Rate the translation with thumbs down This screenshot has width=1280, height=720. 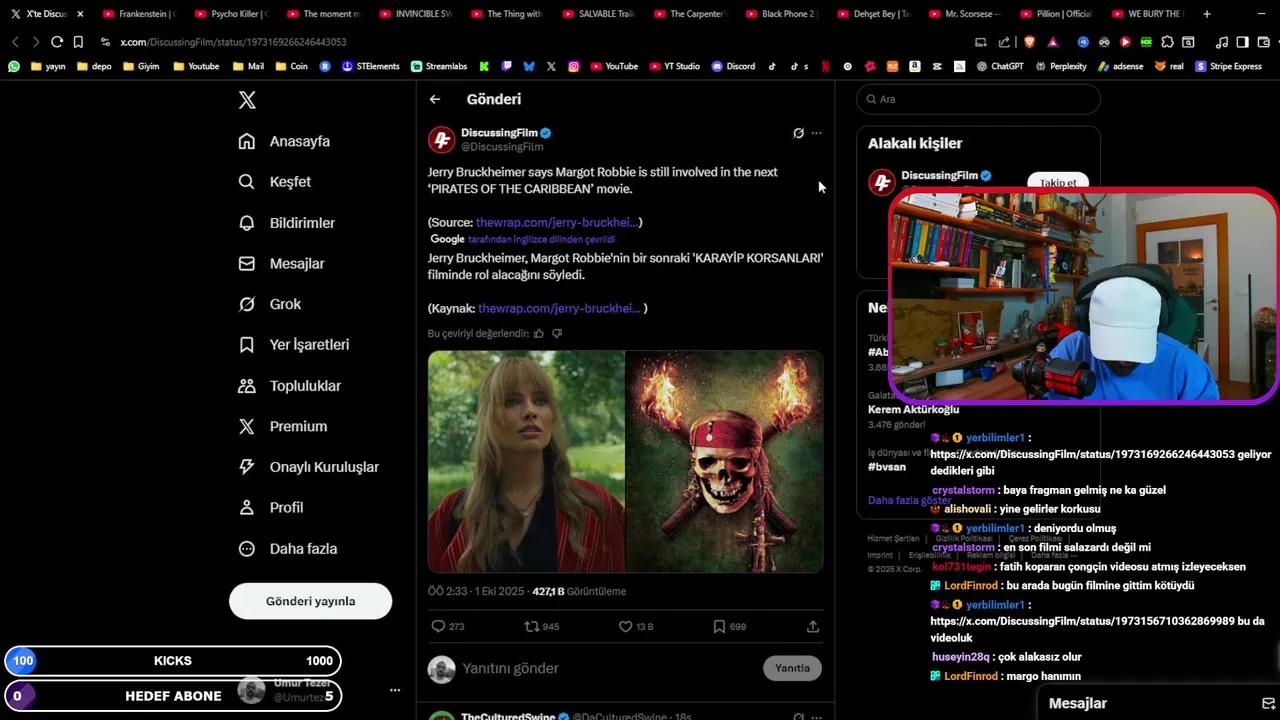(557, 334)
